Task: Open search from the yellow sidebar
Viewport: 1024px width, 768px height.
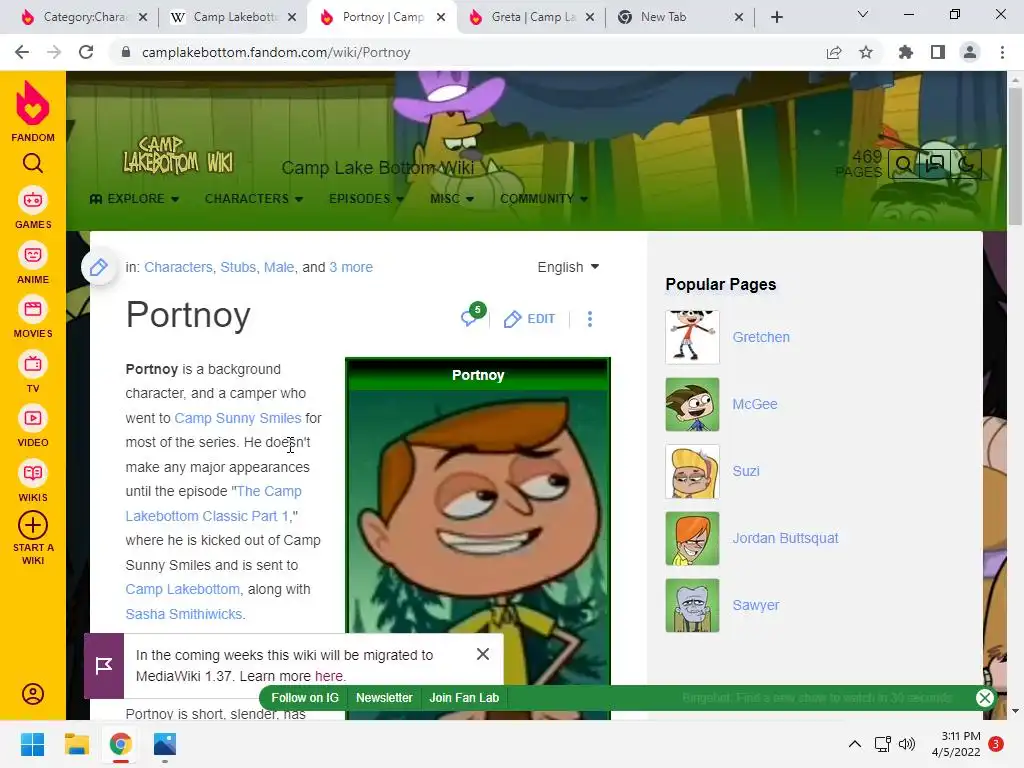Action: point(33,163)
